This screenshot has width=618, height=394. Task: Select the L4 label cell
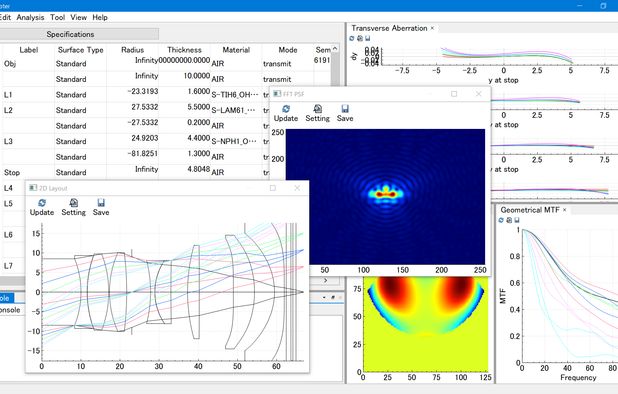(x=14, y=188)
